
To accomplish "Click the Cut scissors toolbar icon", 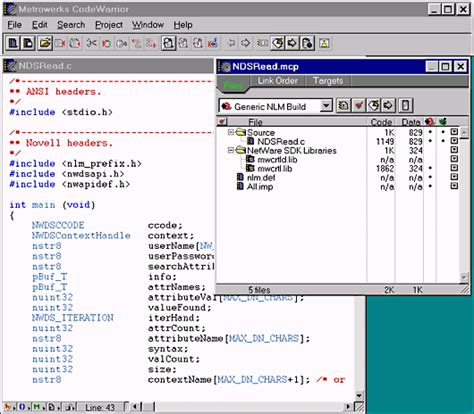I will [x=92, y=43].
